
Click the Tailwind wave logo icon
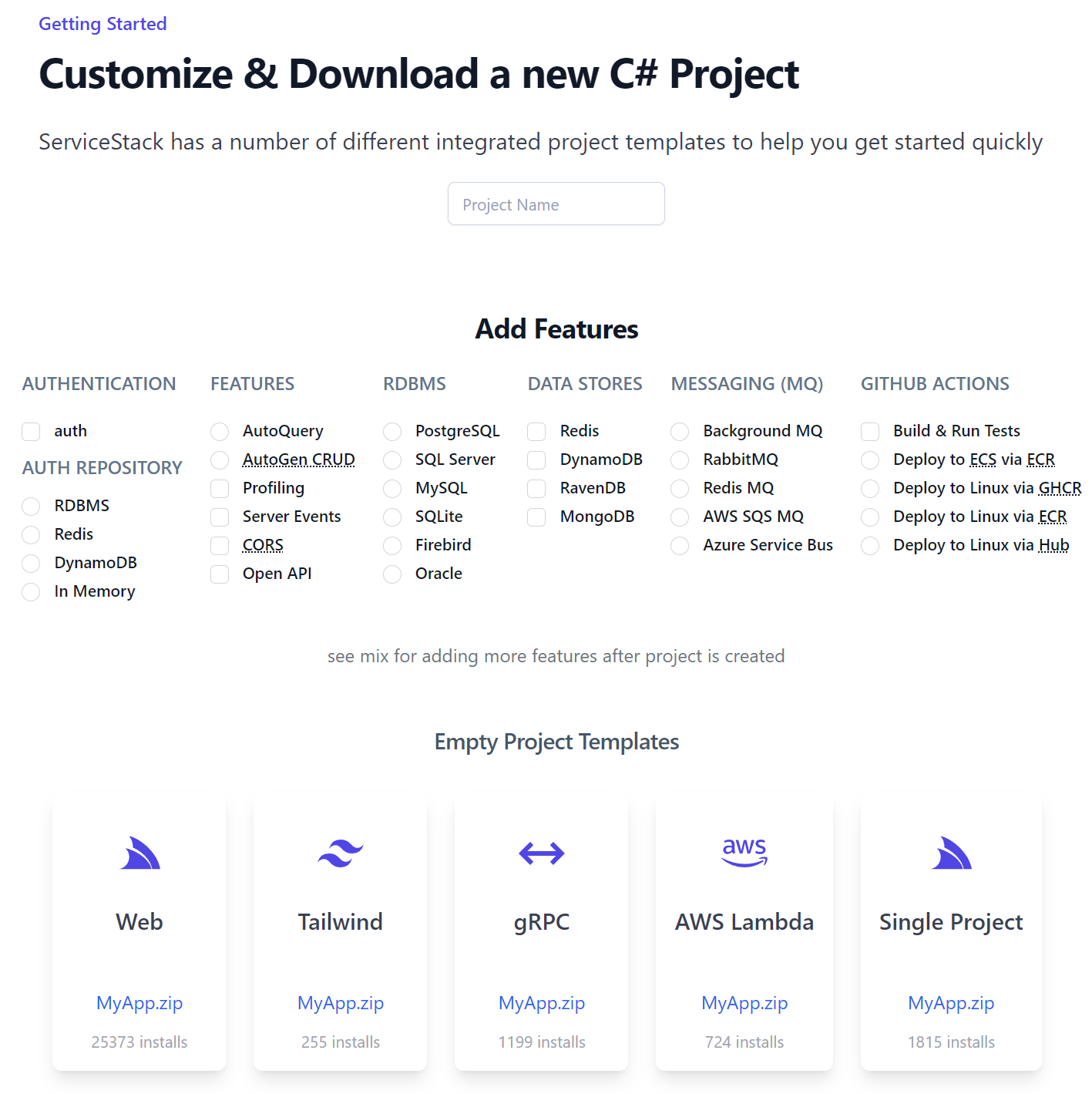point(341,853)
